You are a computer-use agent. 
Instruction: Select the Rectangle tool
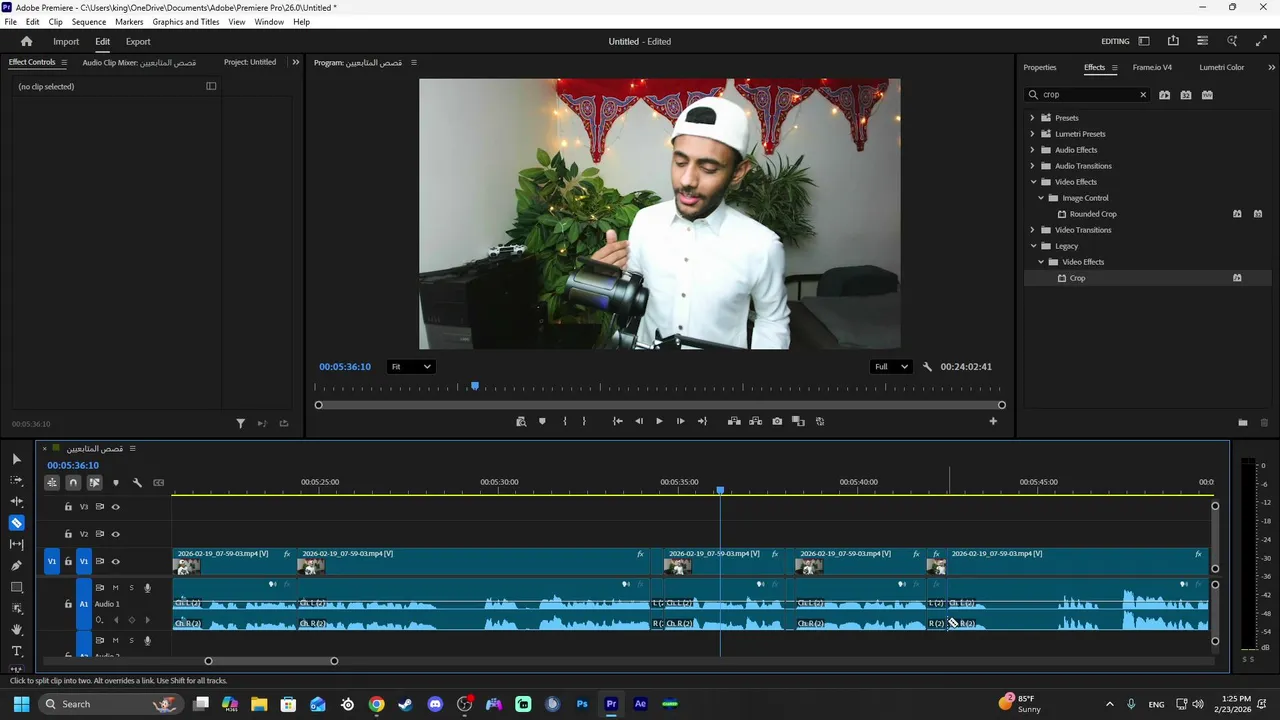point(16,587)
